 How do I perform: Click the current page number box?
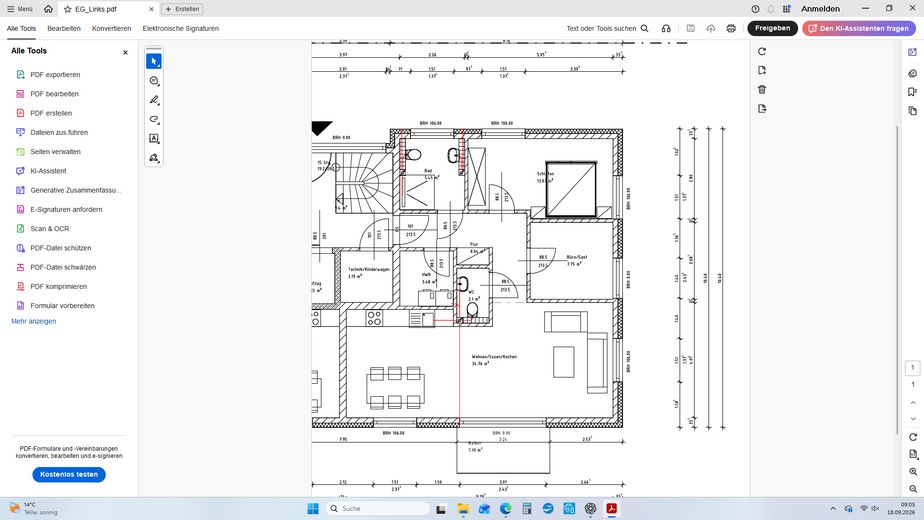coord(913,368)
